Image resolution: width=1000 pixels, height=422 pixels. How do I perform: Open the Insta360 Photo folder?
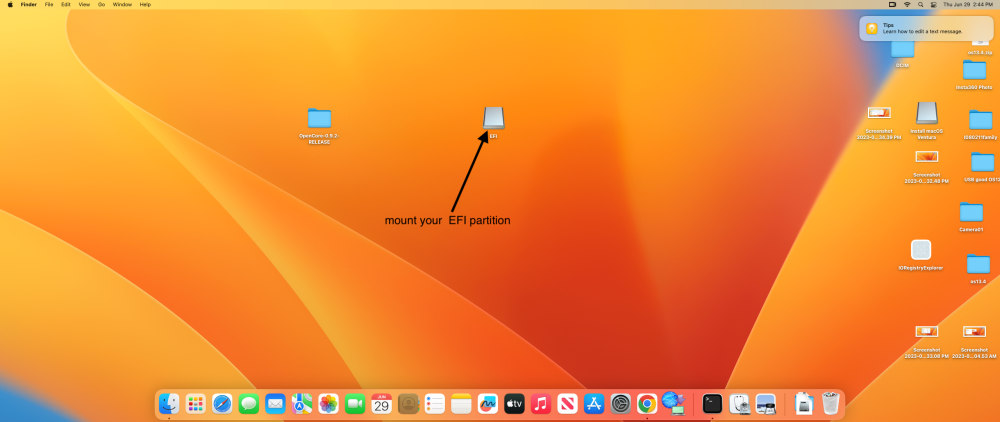(x=974, y=70)
